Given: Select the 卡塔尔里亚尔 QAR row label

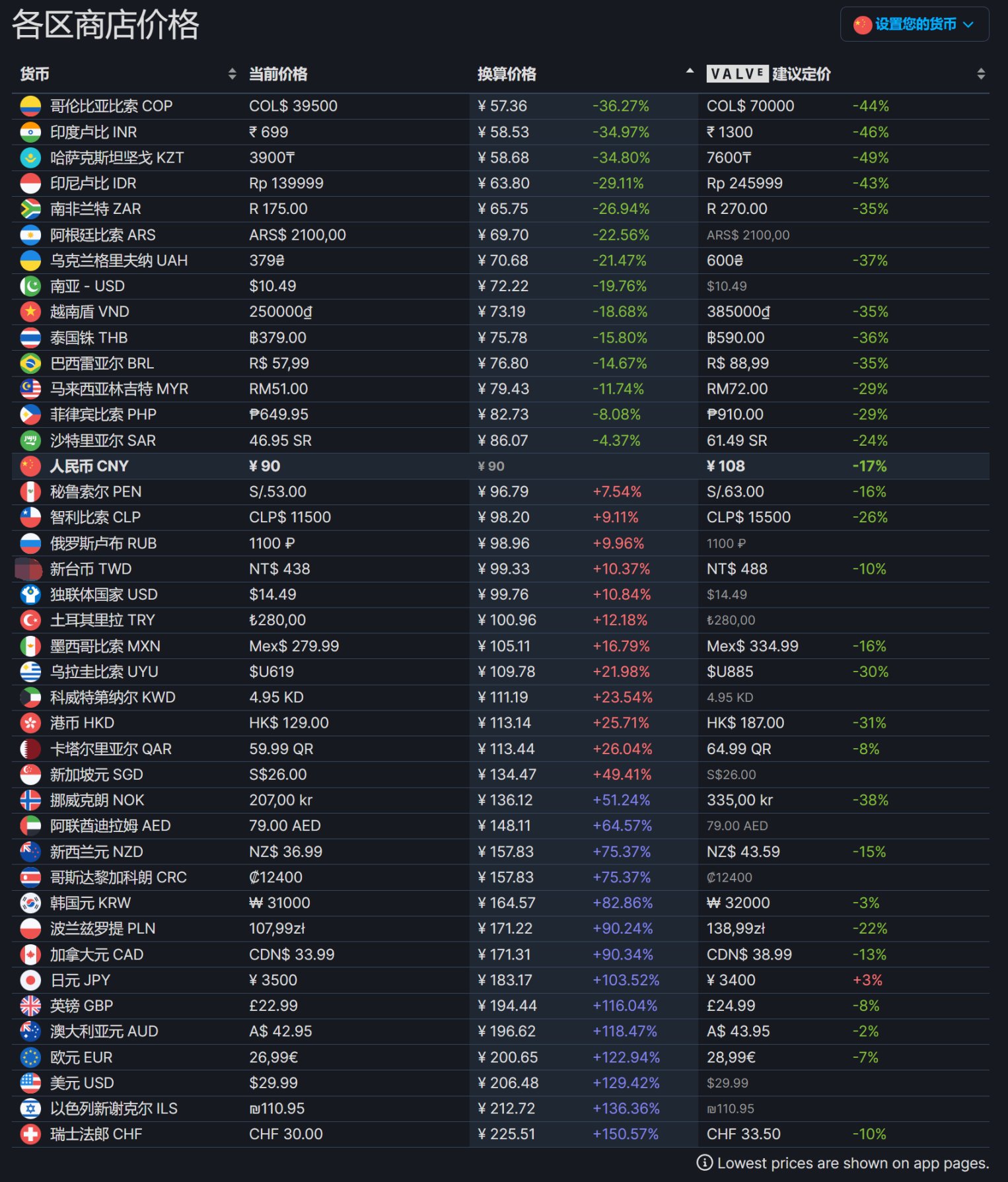Looking at the screenshot, I should tap(111, 749).
